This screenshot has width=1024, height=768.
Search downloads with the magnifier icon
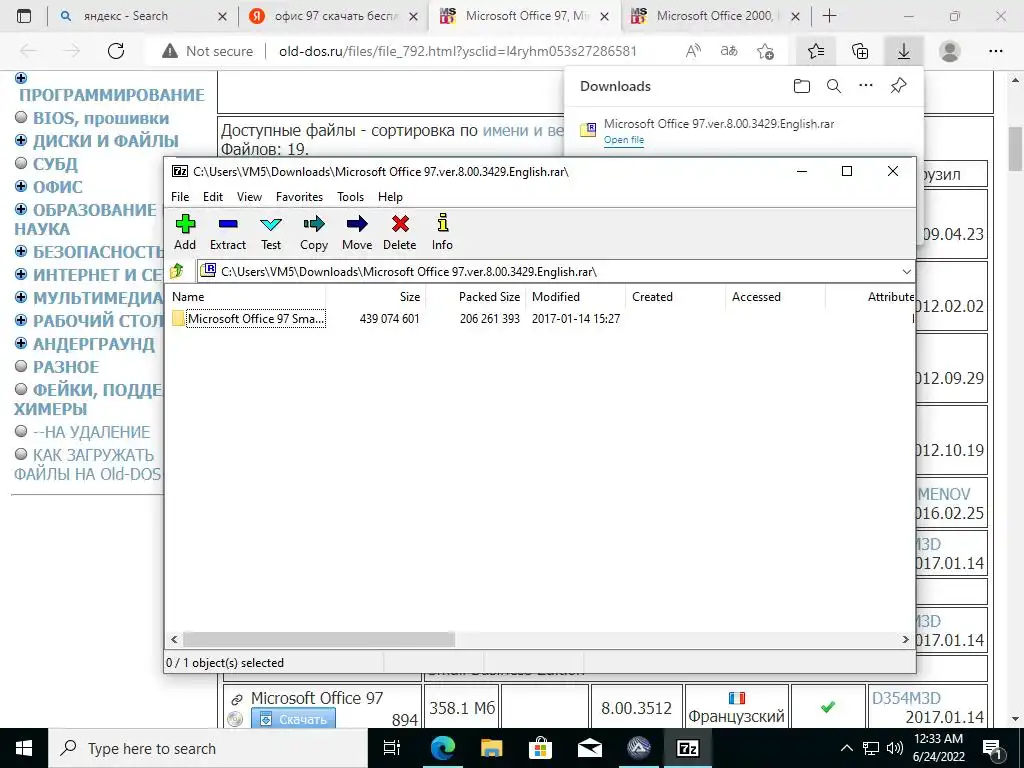[834, 86]
